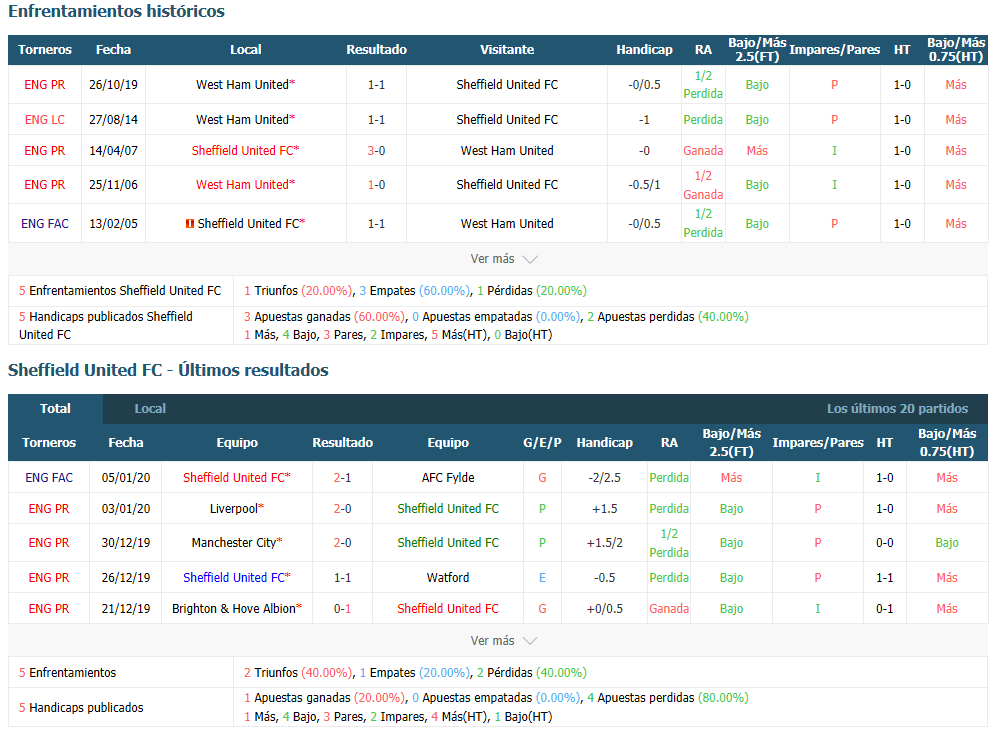Click the red card icon next to Sheffield United FC on 13/02/05
Viewport: 996px width, 731px height.
tap(189, 224)
